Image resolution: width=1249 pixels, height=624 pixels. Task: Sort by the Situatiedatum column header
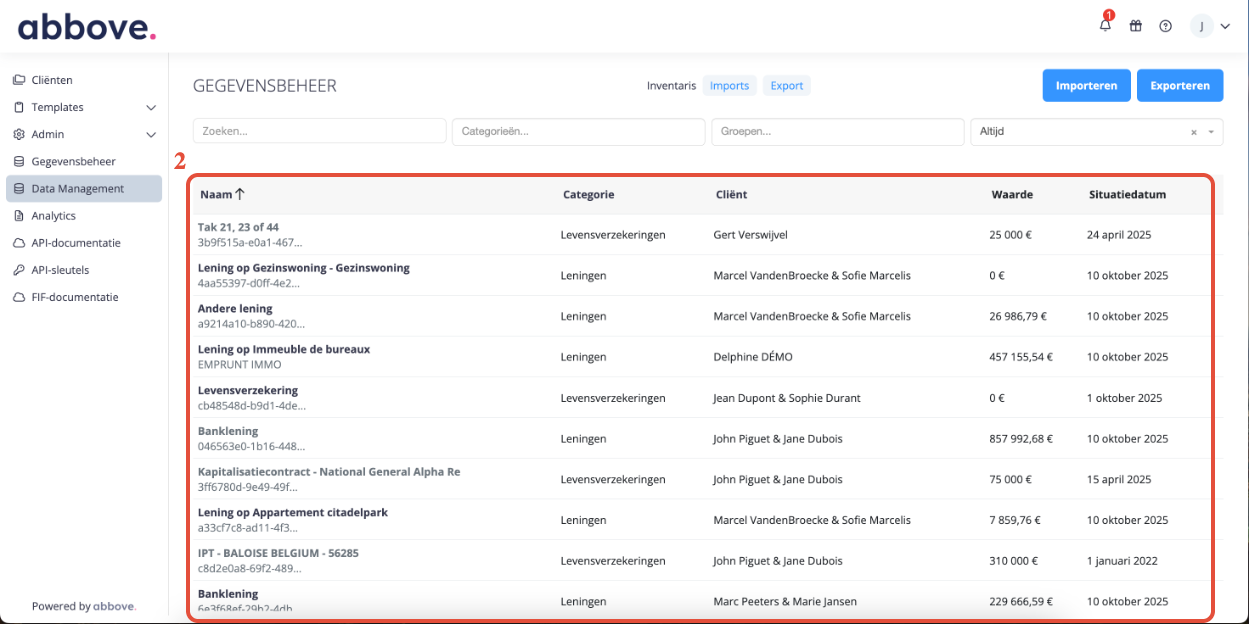click(1127, 195)
